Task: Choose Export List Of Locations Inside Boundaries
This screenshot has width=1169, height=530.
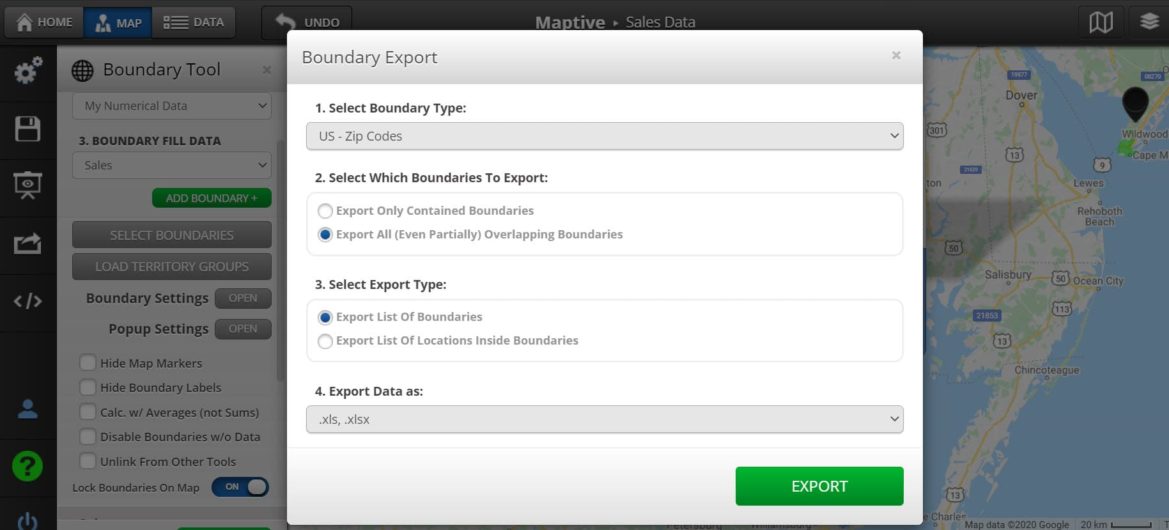Action: [325, 341]
